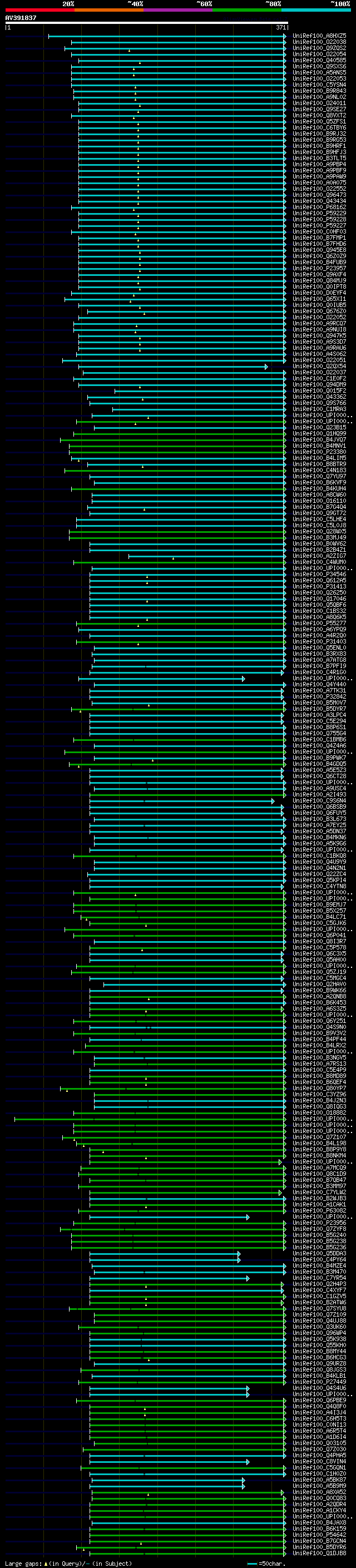Select the UniRef100_B3TLT5 hit name
Viewport: 356px width, 1568px height.
coord(319,159)
